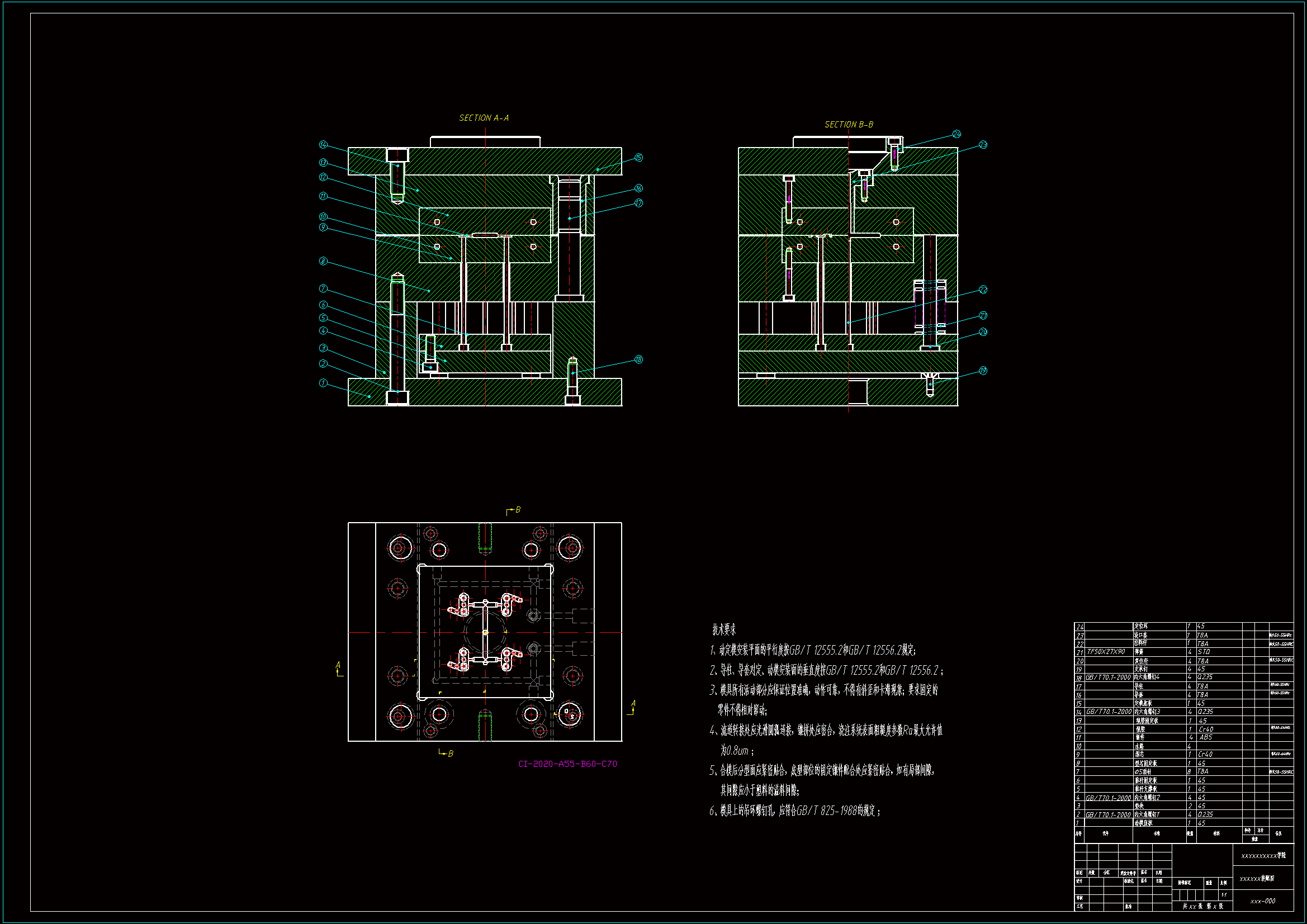The height and width of the screenshot is (924, 1307).
Task: Click the ABS material cell in row 11
Action: pos(1206,737)
